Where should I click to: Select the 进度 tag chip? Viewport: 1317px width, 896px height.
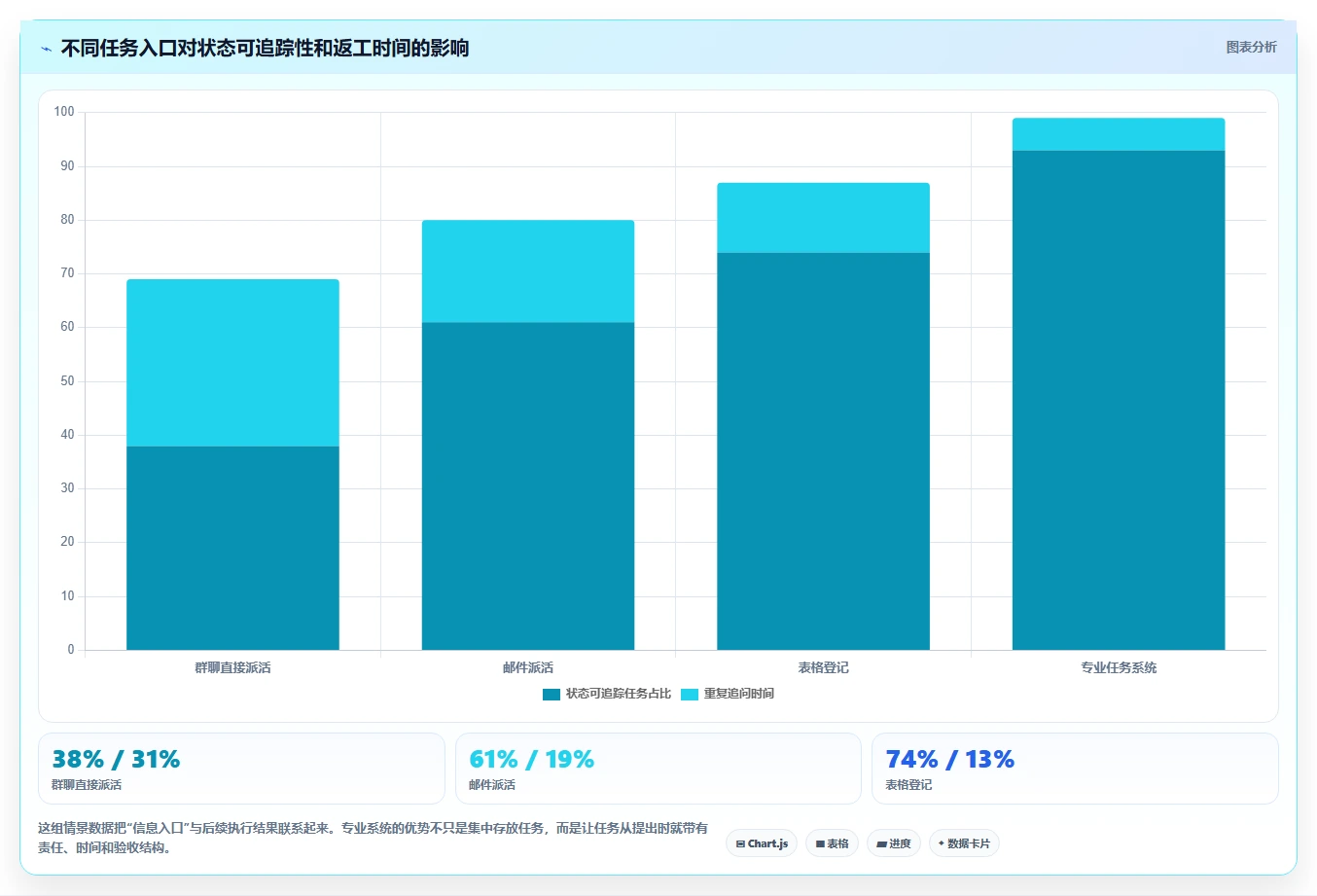[894, 843]
